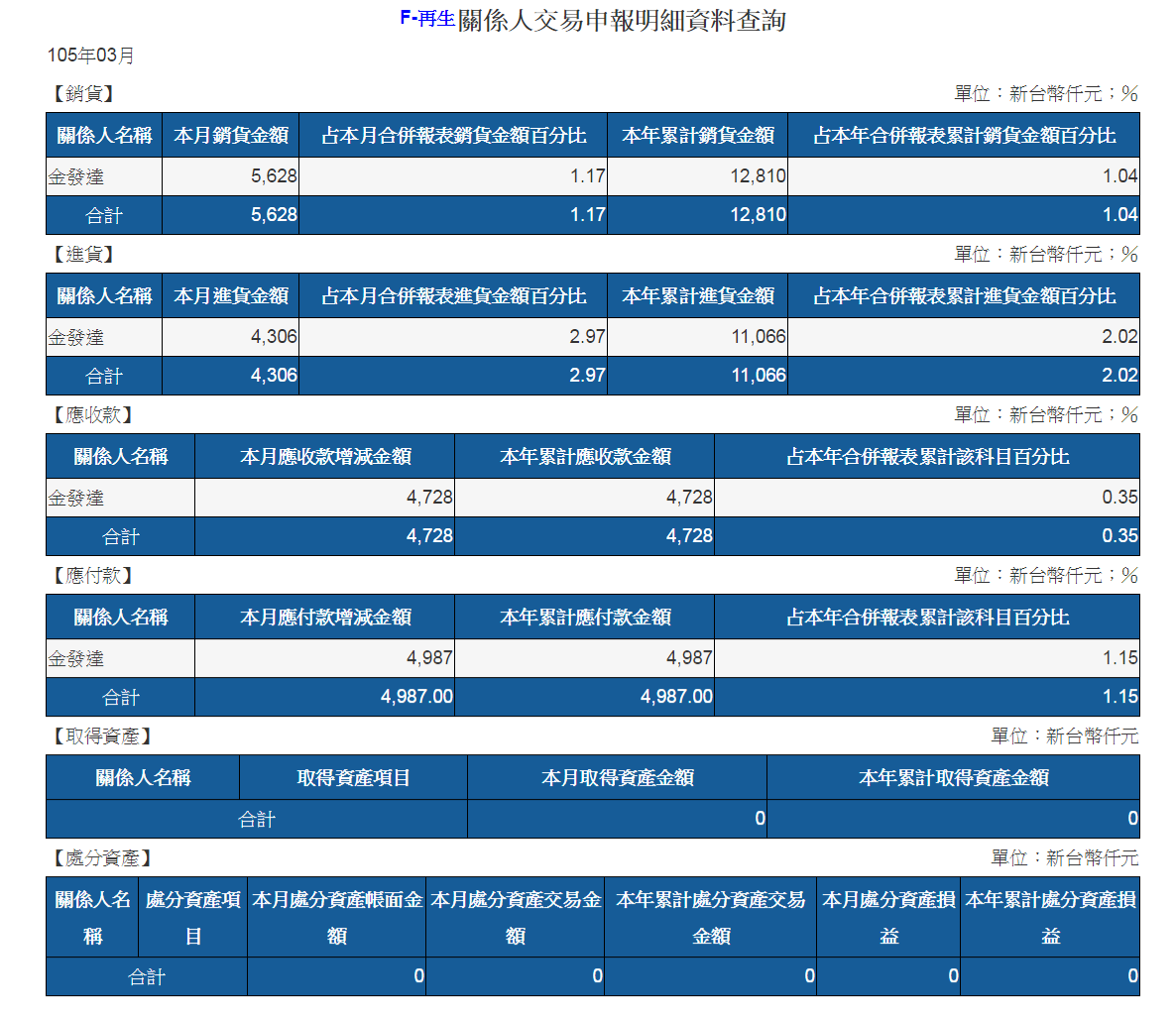Click the 本年累計銷貨金額 column header
Image resolution: width=1176 pixels, height=1014 pixels.
[x=698, y=135]
